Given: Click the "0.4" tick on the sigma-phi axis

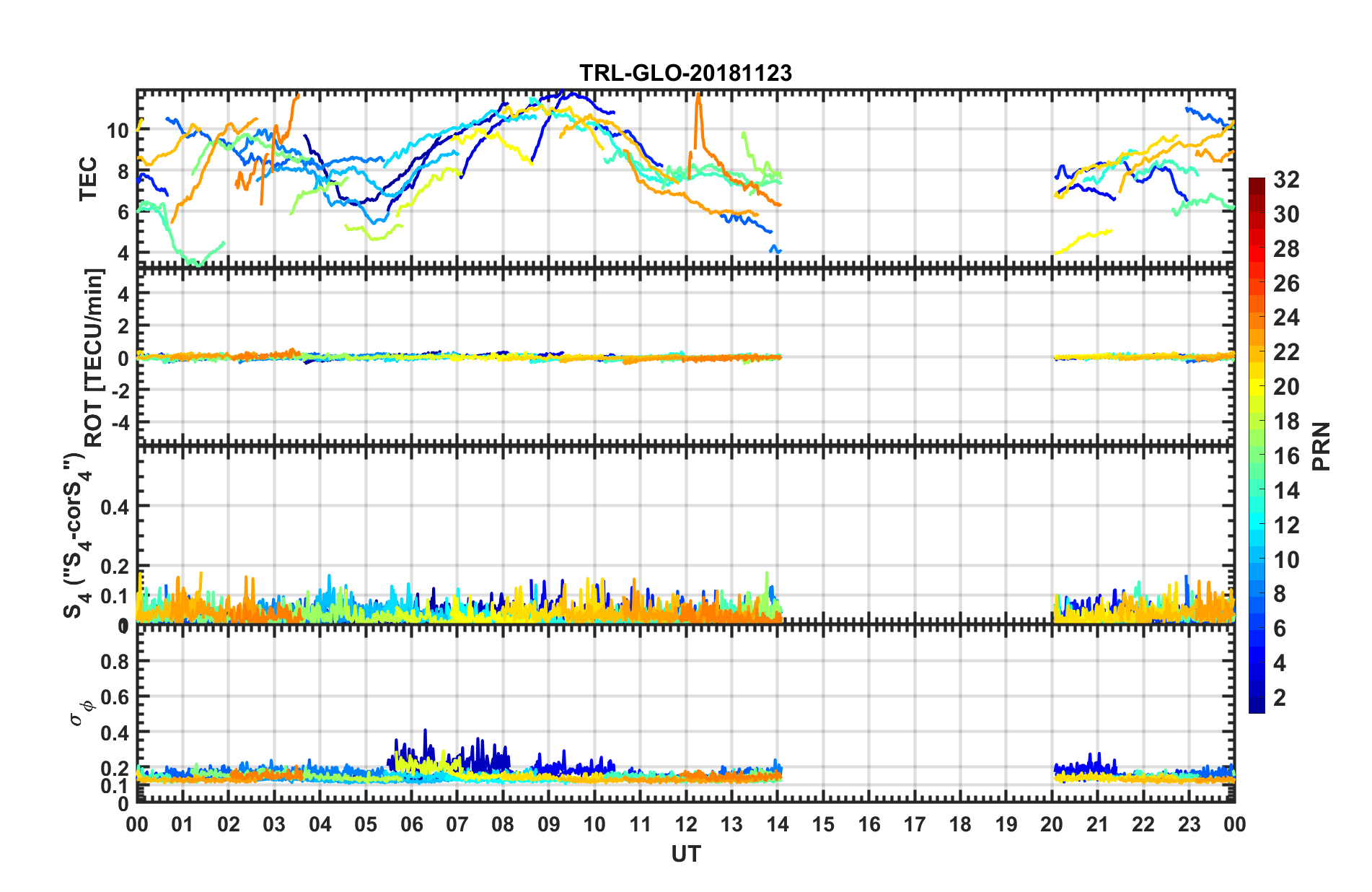Looking at the screenshot, I should coord(115,733).
